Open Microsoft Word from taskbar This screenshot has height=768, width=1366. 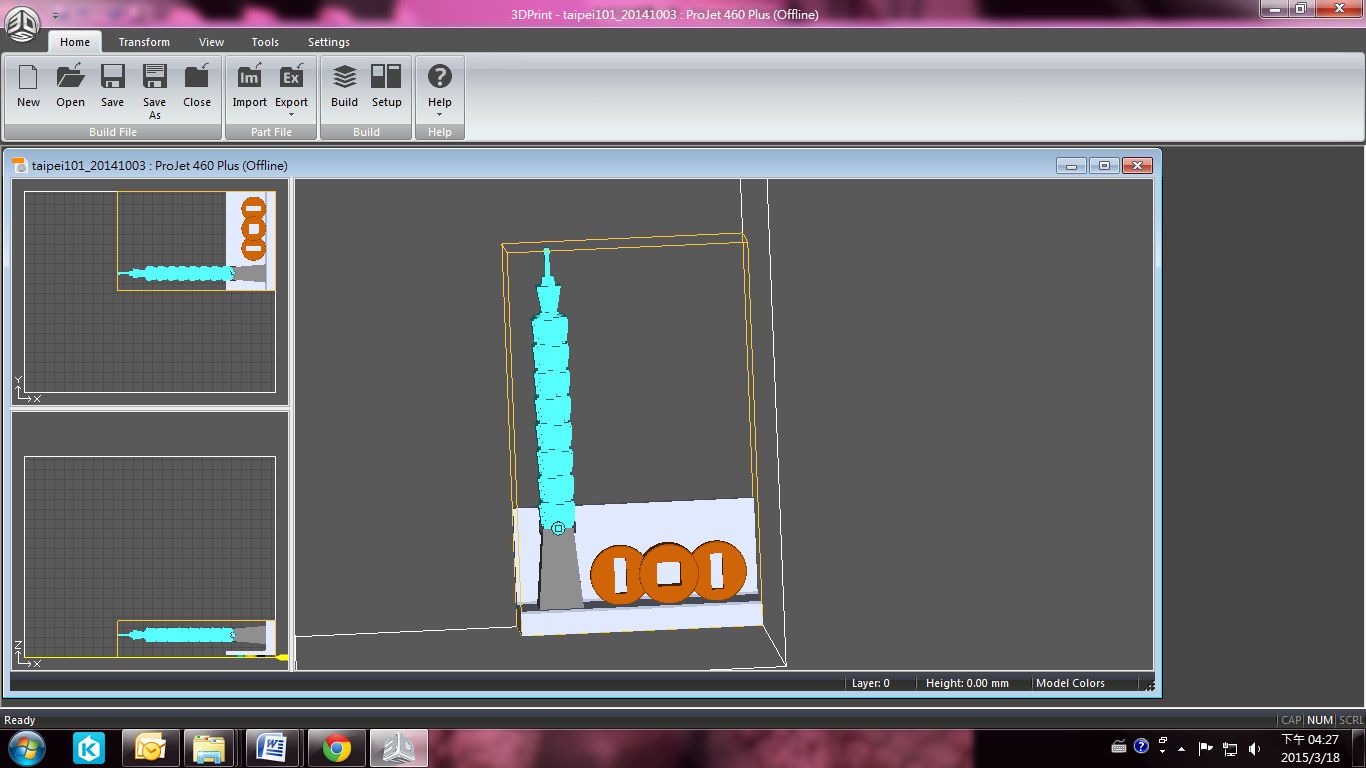(x=272, y=748)
